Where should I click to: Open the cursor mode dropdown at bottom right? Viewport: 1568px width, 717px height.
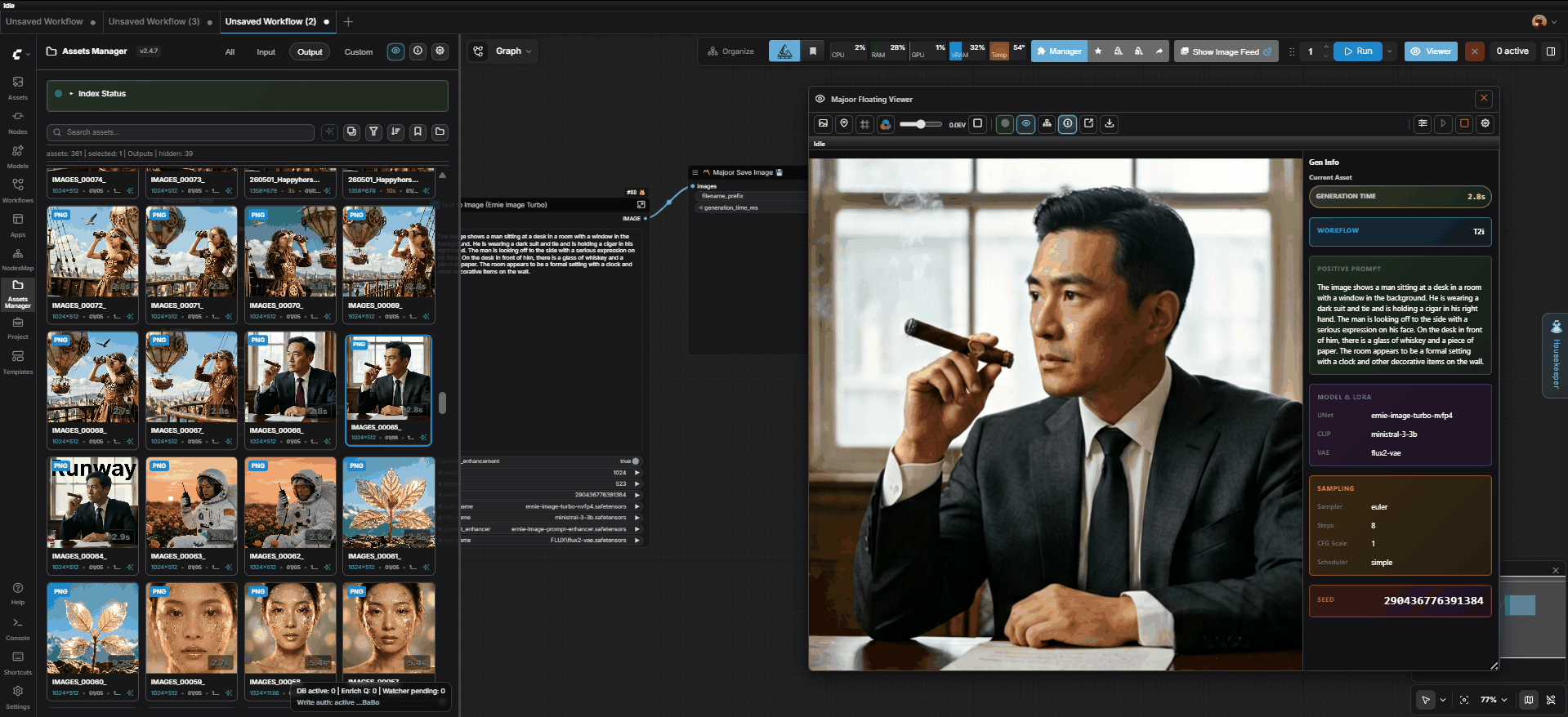point(1443,700)
